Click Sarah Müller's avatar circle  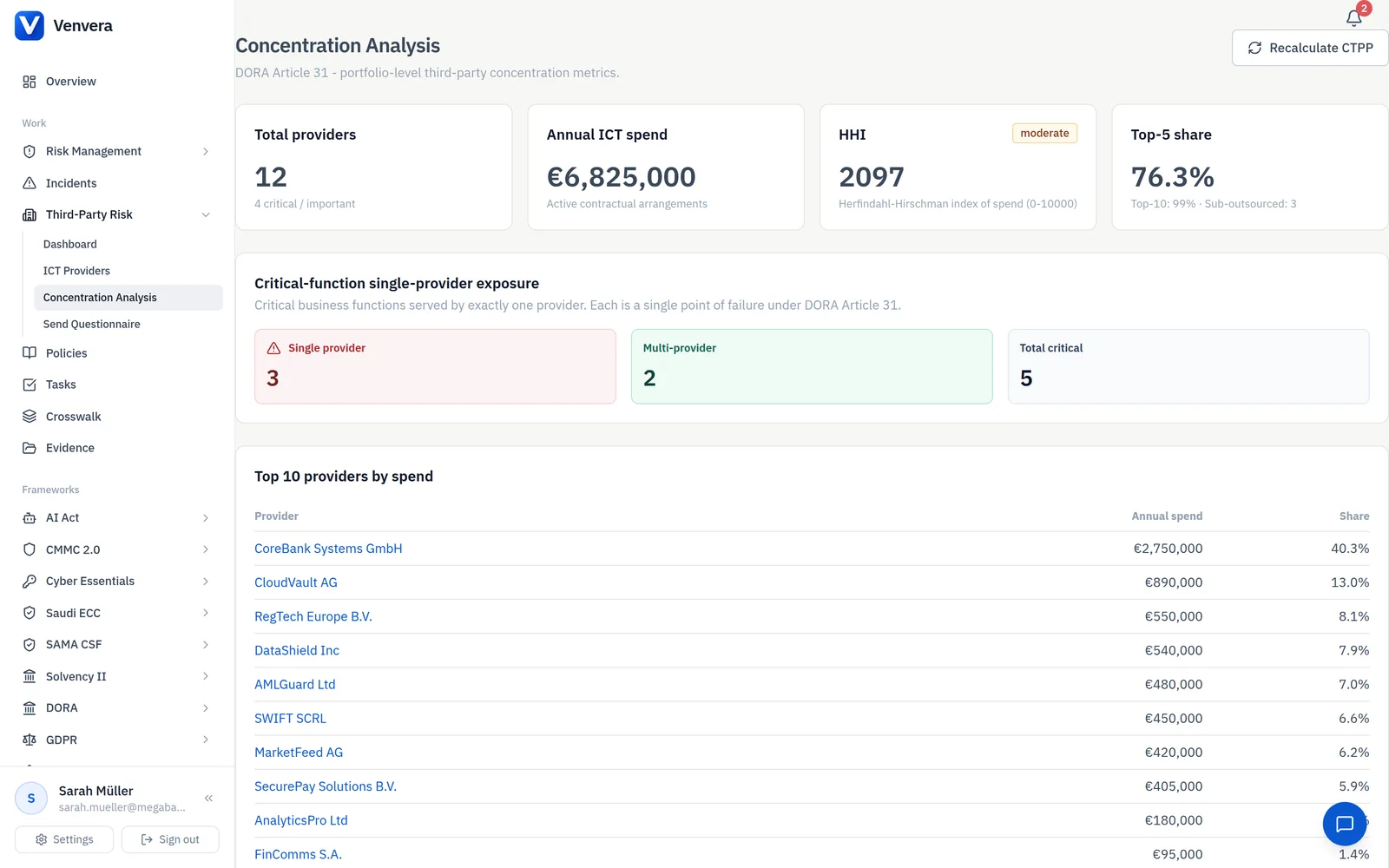[31, 799]
